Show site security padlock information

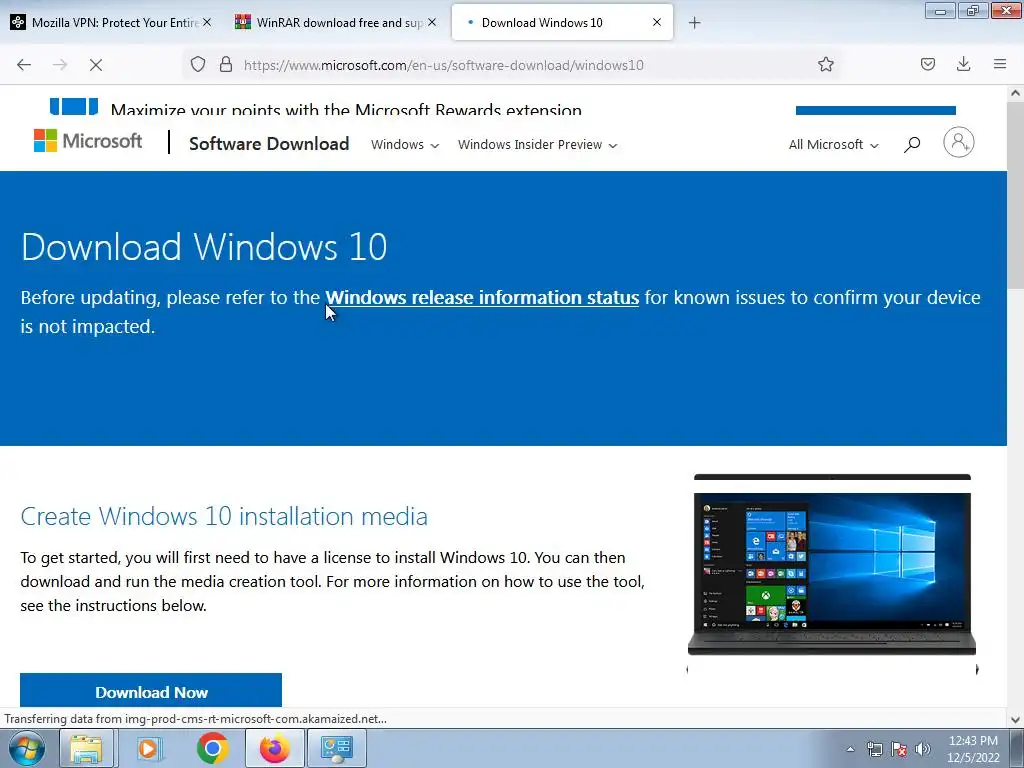tap(226, 64)
